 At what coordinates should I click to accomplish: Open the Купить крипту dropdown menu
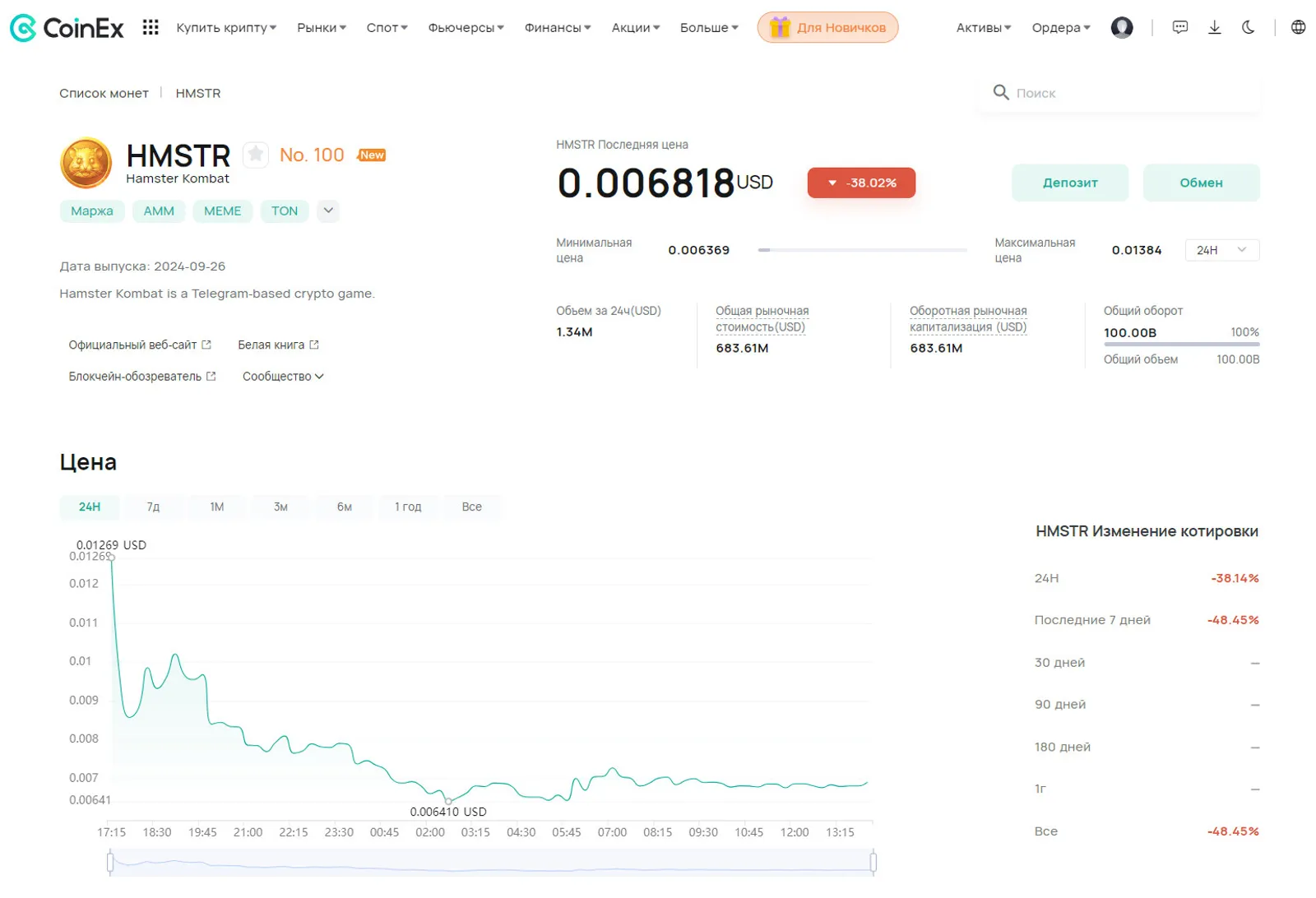[226, 28]
